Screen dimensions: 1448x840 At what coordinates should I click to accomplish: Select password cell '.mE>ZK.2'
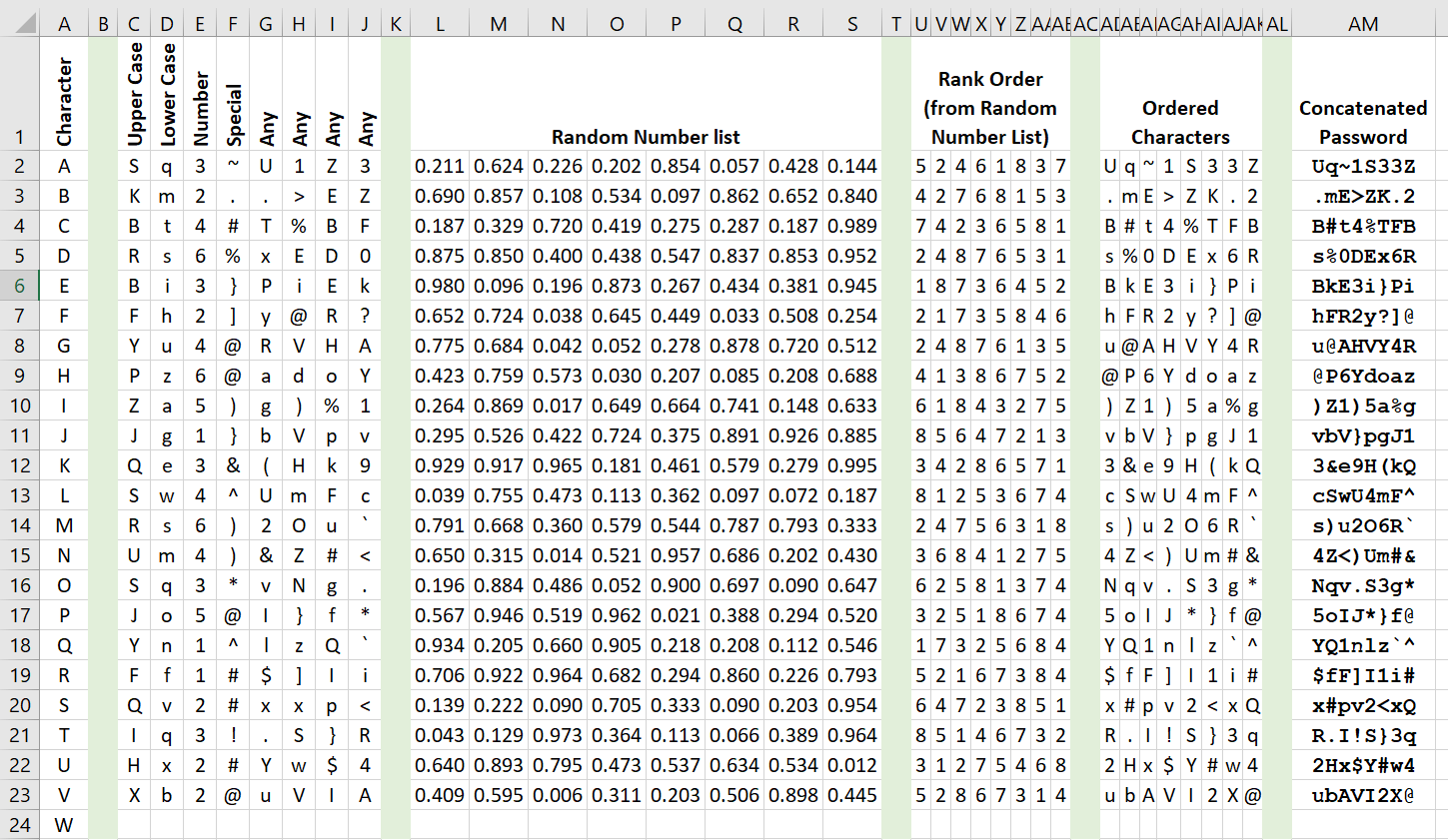tap(1363, 196)
